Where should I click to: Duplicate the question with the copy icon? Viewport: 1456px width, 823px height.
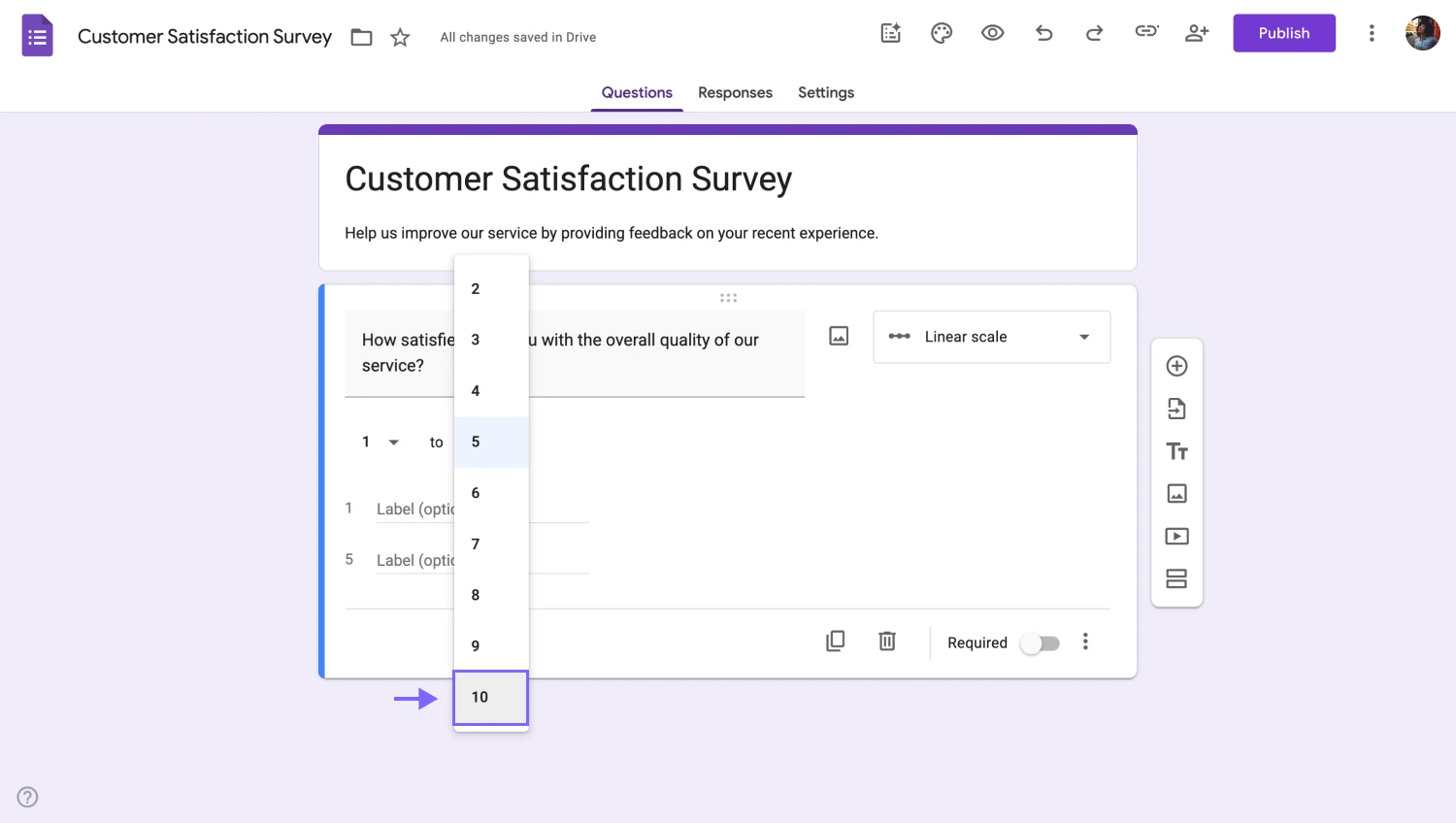(x=835, y=642)
